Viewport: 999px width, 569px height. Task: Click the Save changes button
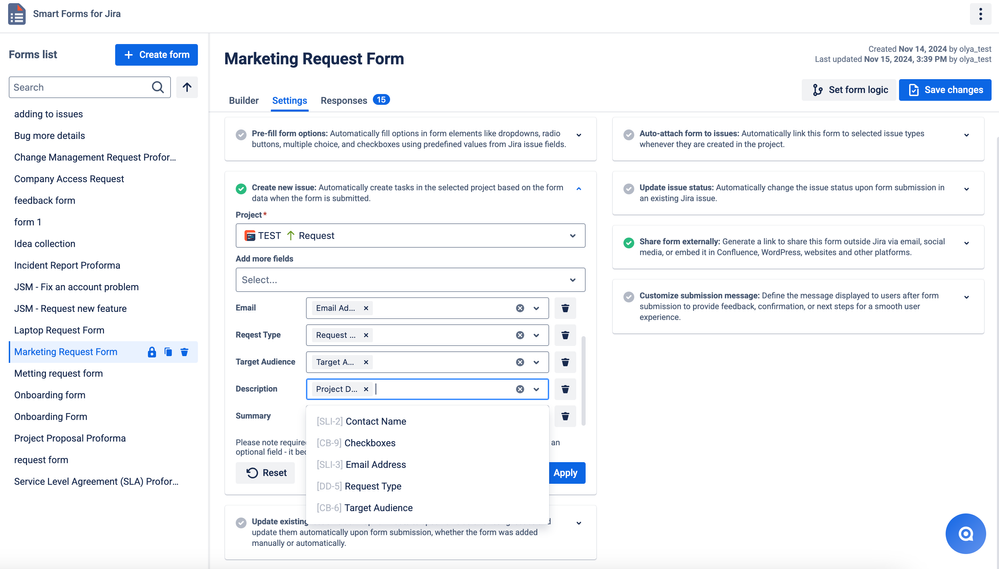(945, 90)
